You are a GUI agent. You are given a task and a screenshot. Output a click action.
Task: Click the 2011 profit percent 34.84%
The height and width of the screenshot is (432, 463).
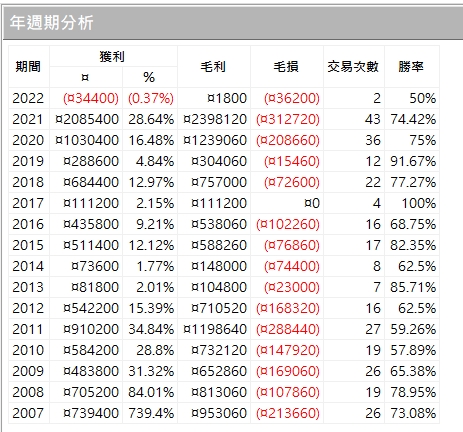click(151, 329)
